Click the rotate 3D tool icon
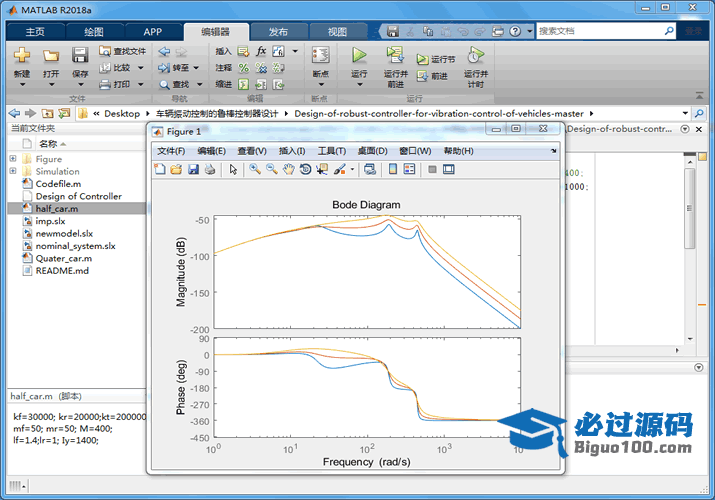715x500 pixels. click(306, 170)
